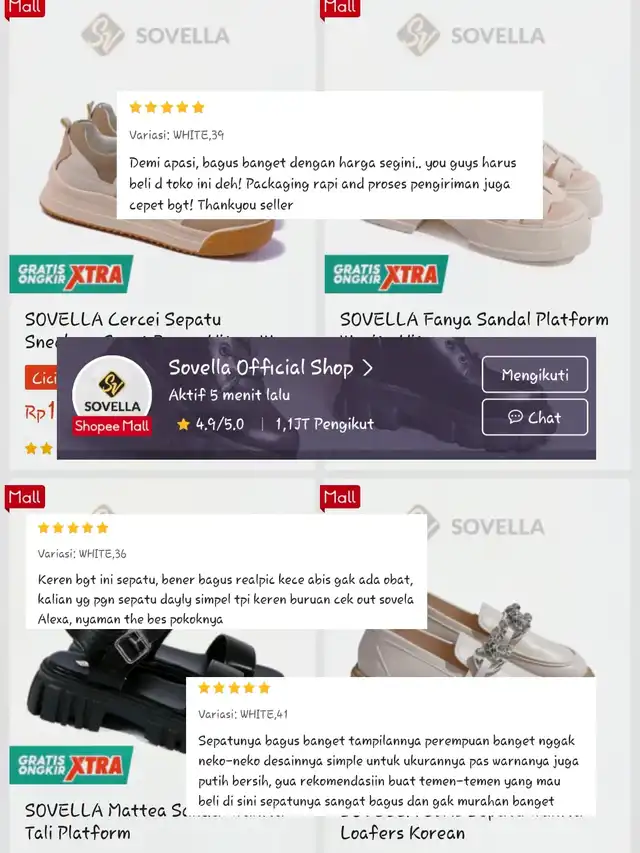Viewport: 640px width, 853px height.
Task: Open SOVELLA Cercei Sepatu product title
Action: coord(123,319)
